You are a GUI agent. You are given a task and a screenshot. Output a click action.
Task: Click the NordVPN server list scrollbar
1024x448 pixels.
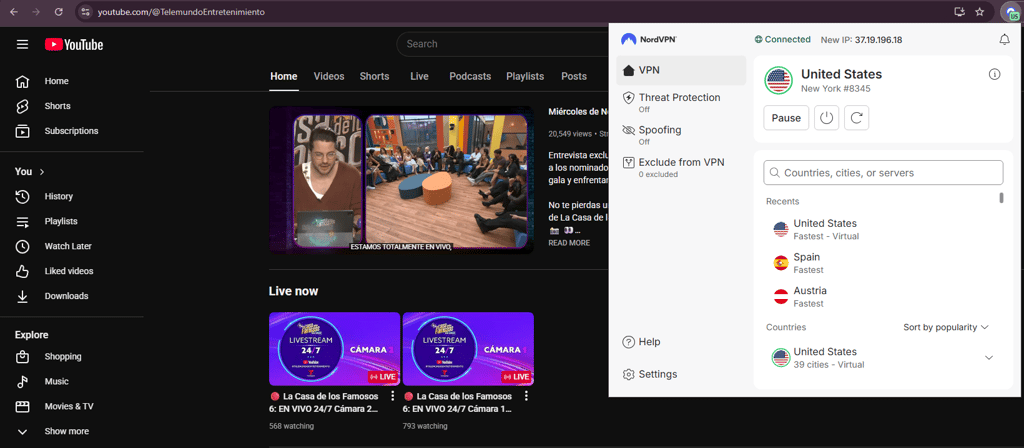click(x=1001, y=197)
